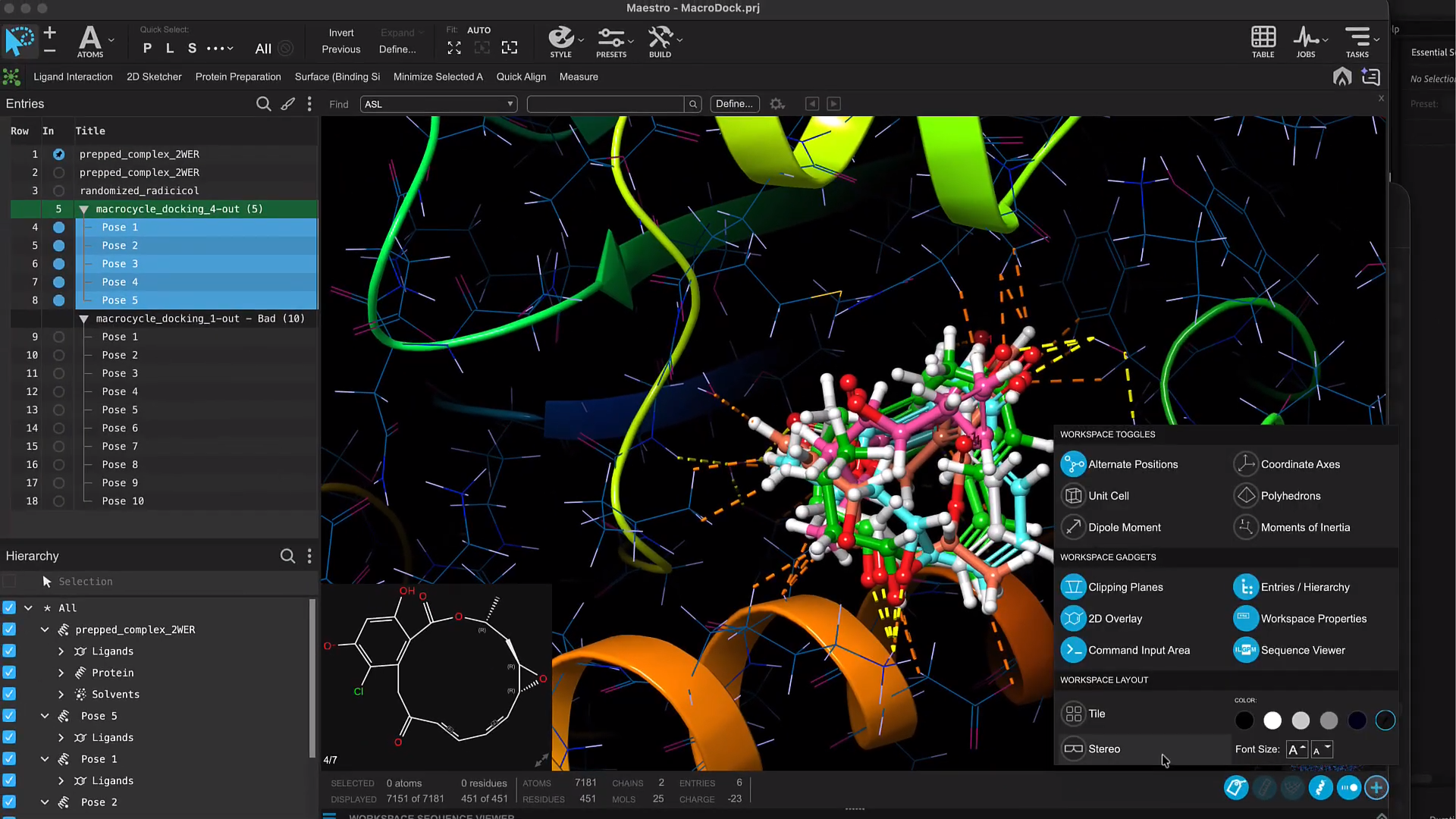Toggle Workspace Properties gadget
The image size is (1456, 819).
1300,619
